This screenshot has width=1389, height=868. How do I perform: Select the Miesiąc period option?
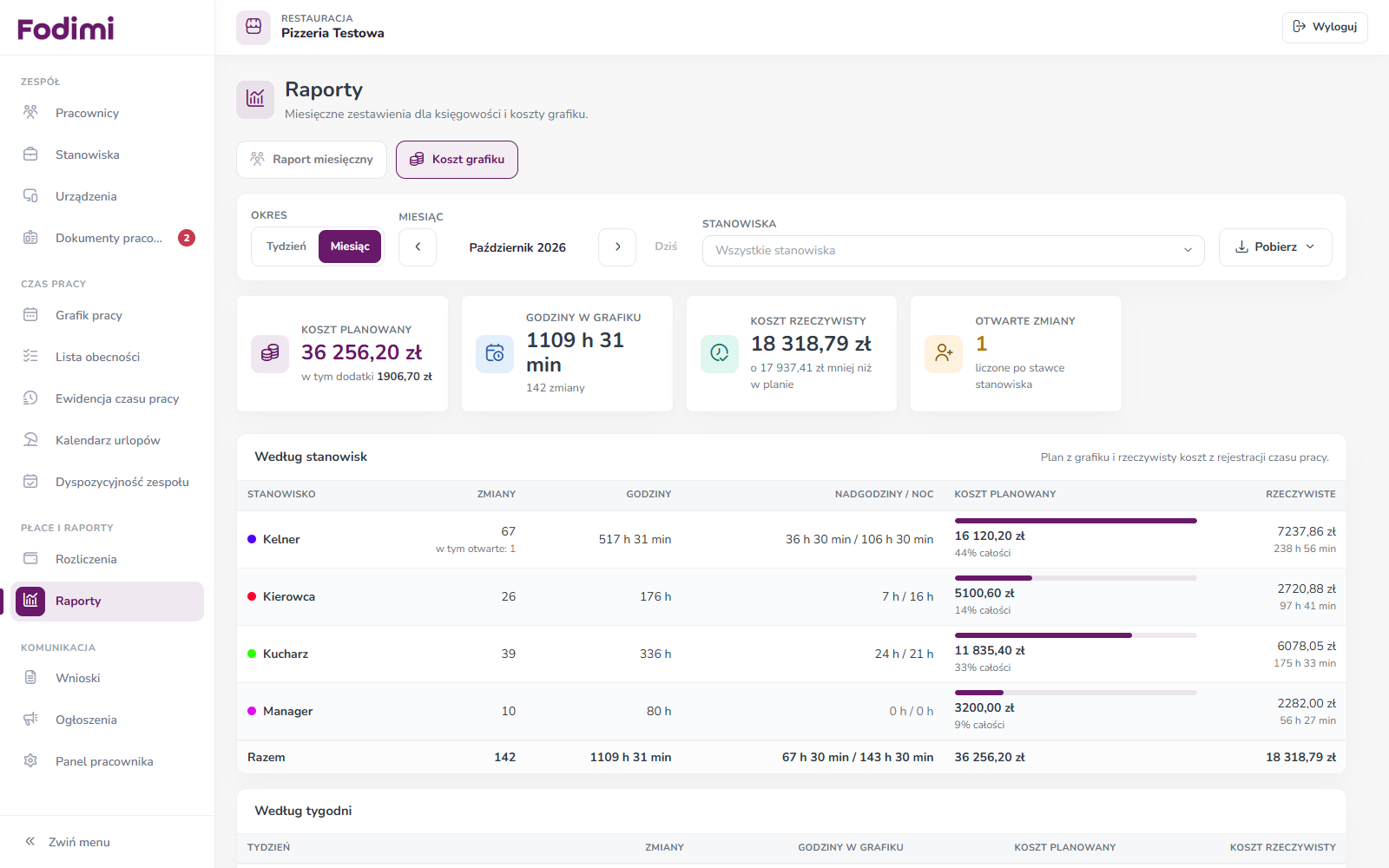click(350, 247)
